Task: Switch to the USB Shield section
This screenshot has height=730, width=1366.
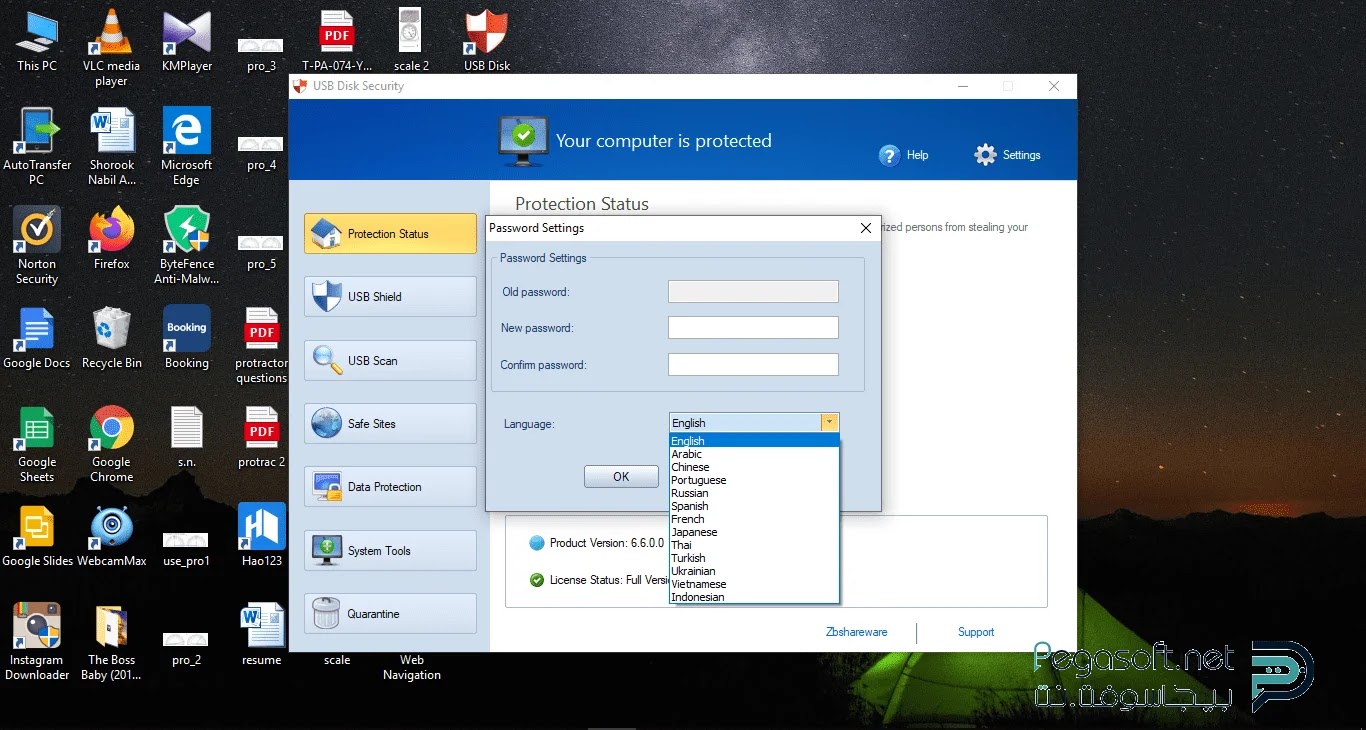Action: point(390,297)
